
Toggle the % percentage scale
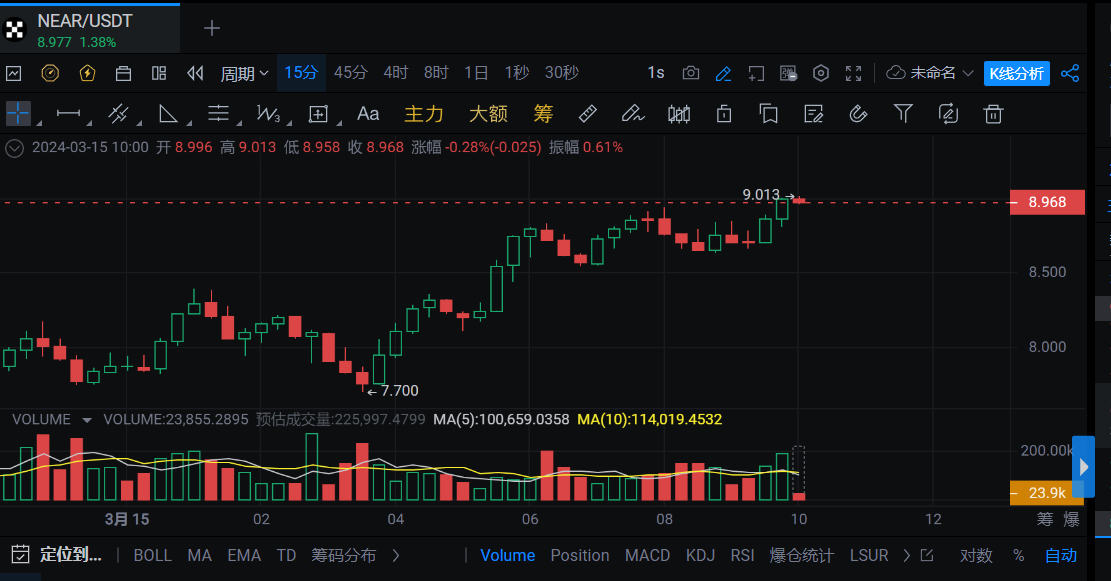pyautogui.click(x=1018, y=555)
